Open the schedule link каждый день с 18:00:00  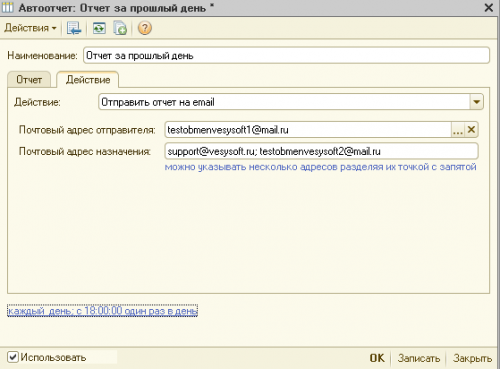(102, 311)
